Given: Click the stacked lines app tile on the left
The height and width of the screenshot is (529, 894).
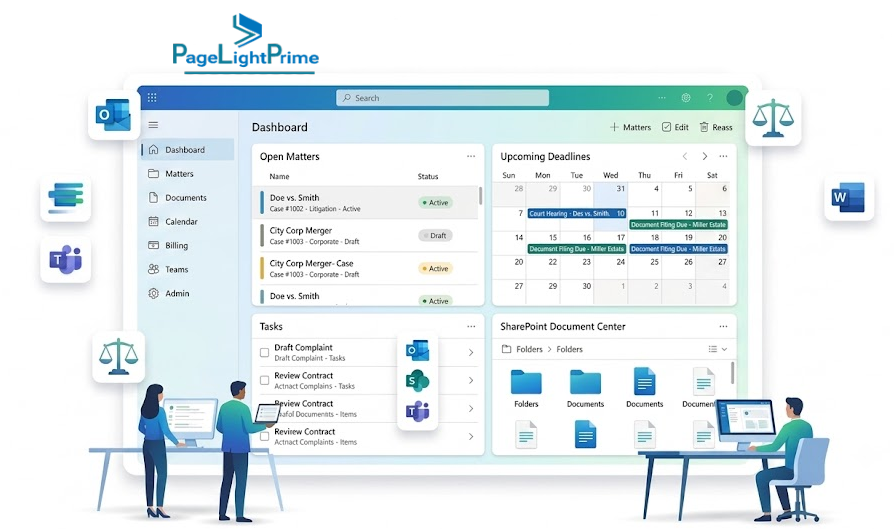Looking at the screenshot, I should pos(66,197).
